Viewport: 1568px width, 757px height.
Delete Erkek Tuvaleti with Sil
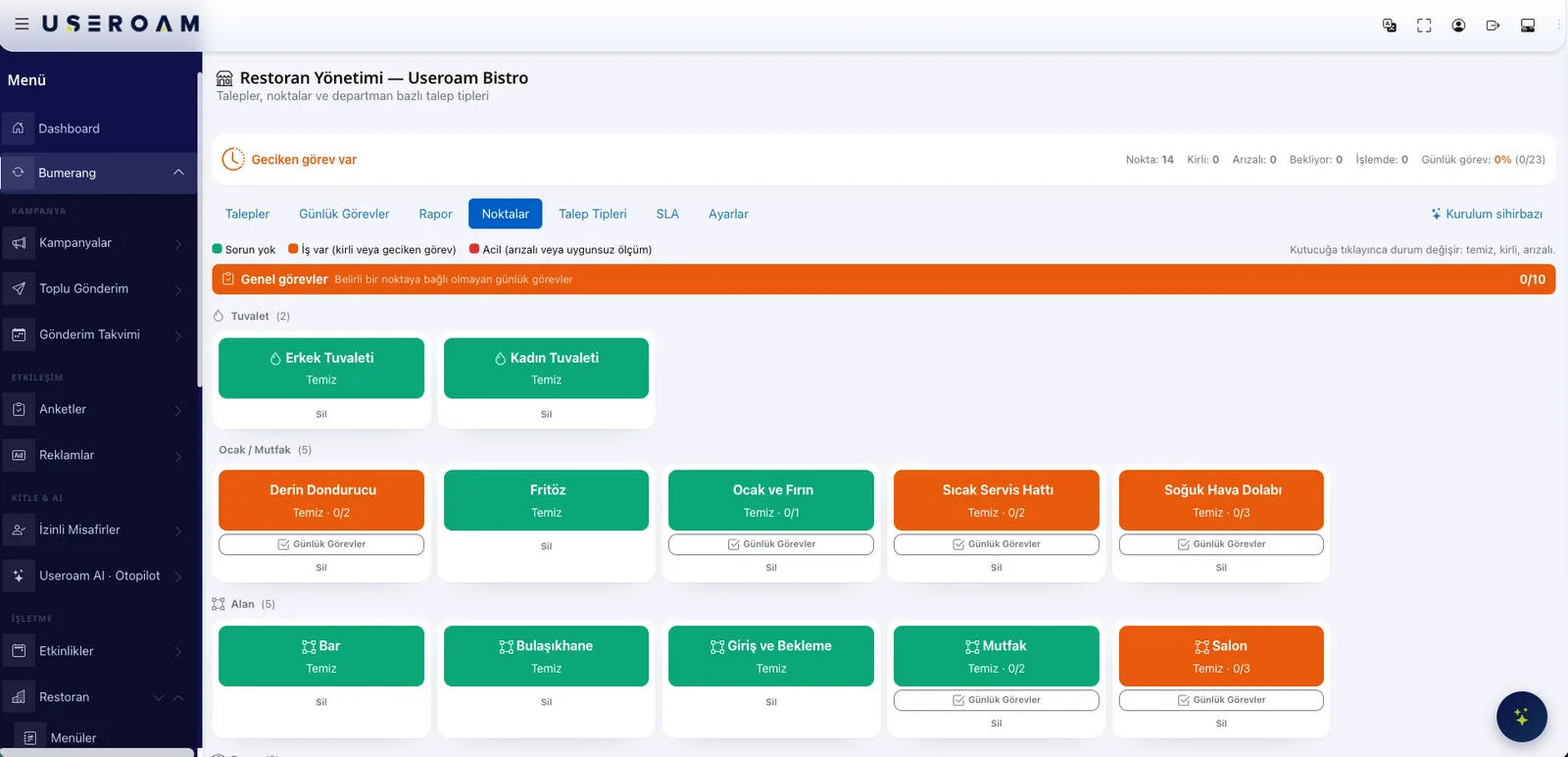tap(321, 415)
